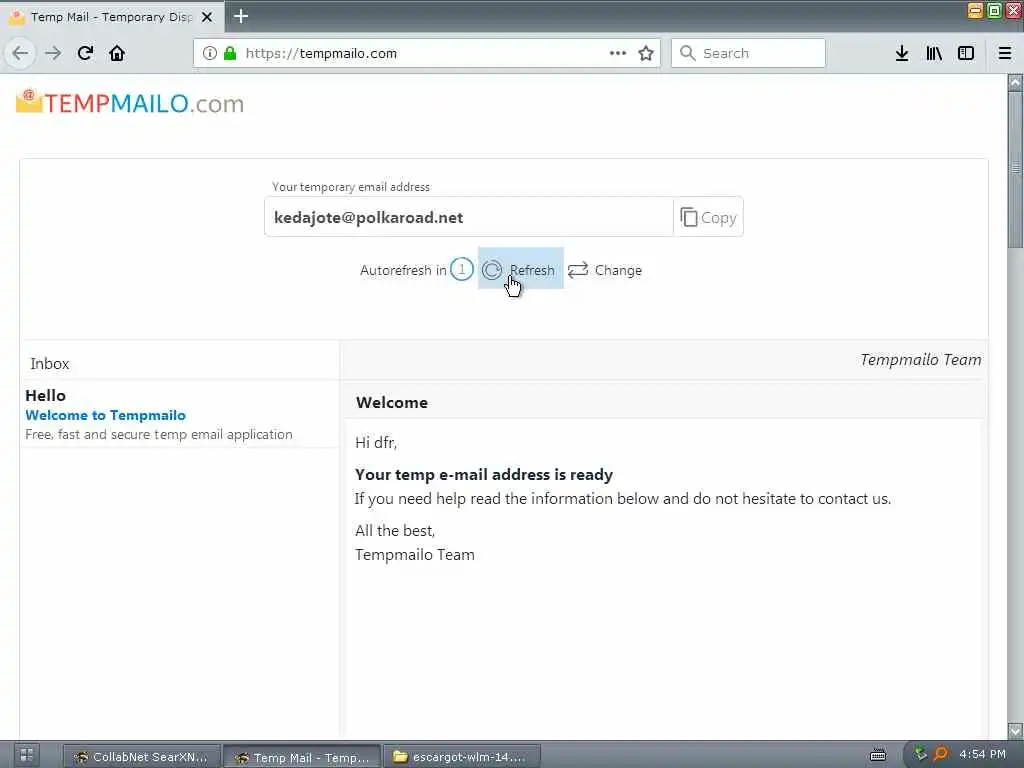This screenshot has height=768, width=1024.
Task: Click the green network tray icon
Action: click(x=920, y=755)
